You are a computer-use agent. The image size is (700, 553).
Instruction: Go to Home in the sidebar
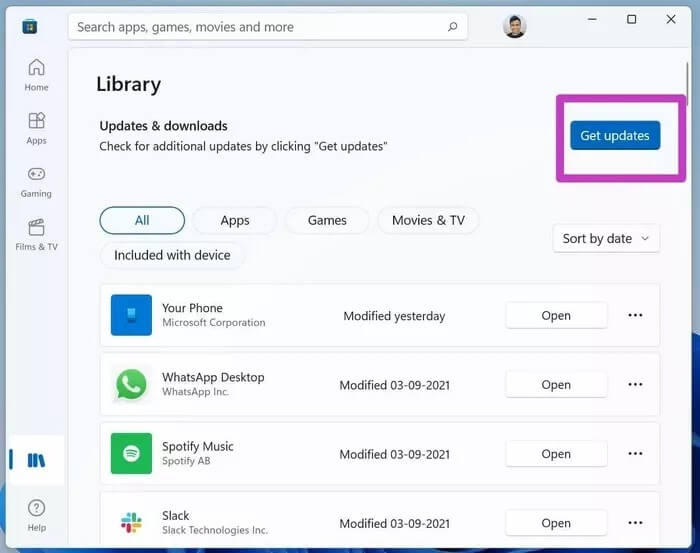pyautogui.click(x=36, y=75)
